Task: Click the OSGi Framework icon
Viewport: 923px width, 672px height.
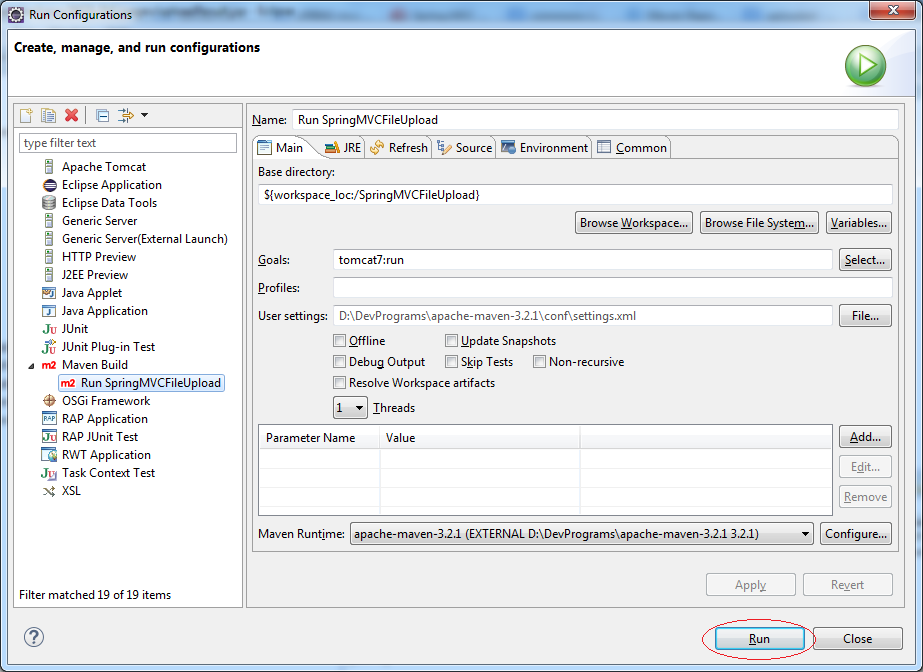Action: [49, 401]
